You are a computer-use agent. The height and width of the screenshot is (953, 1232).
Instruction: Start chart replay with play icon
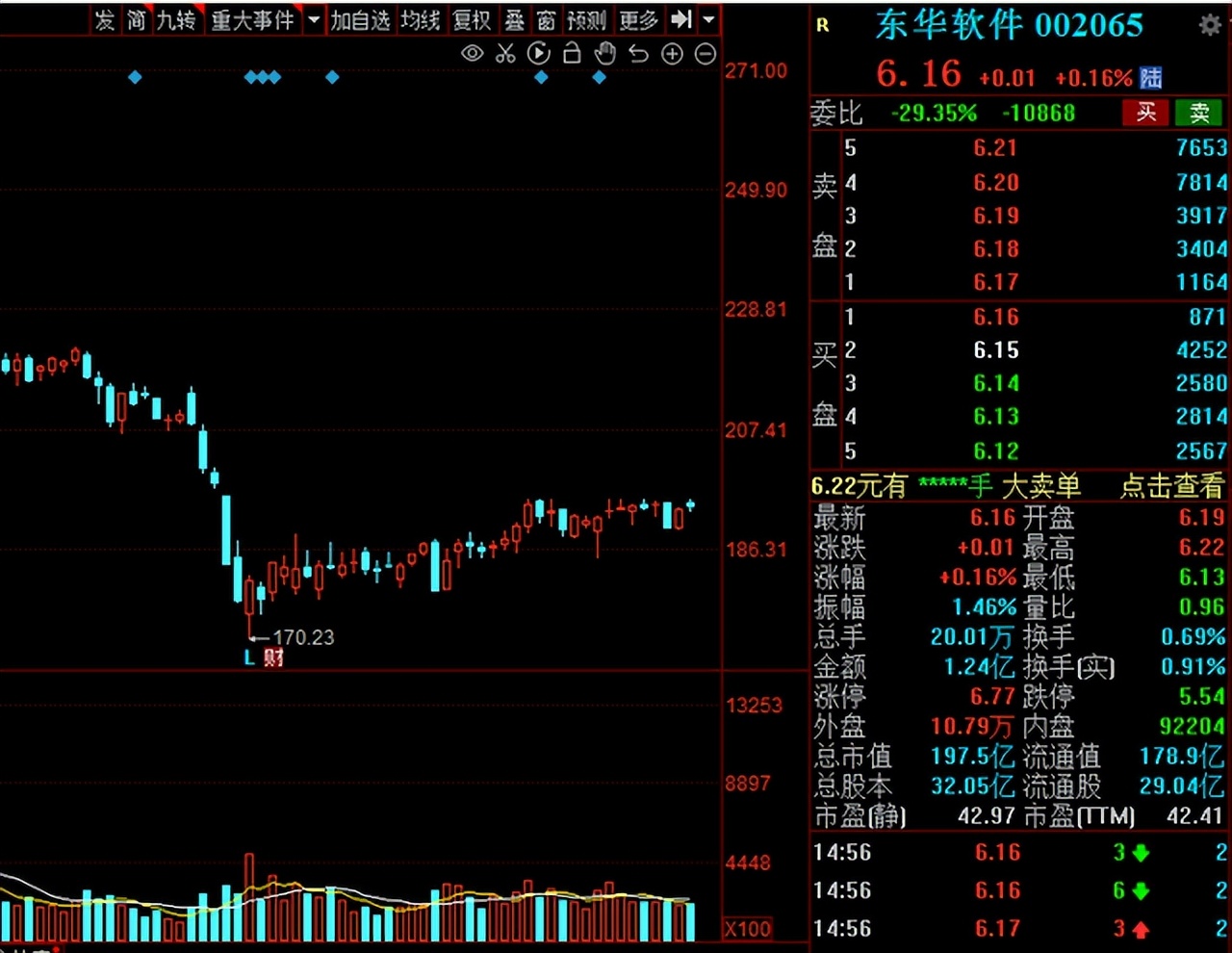click(x=539, y=54)
